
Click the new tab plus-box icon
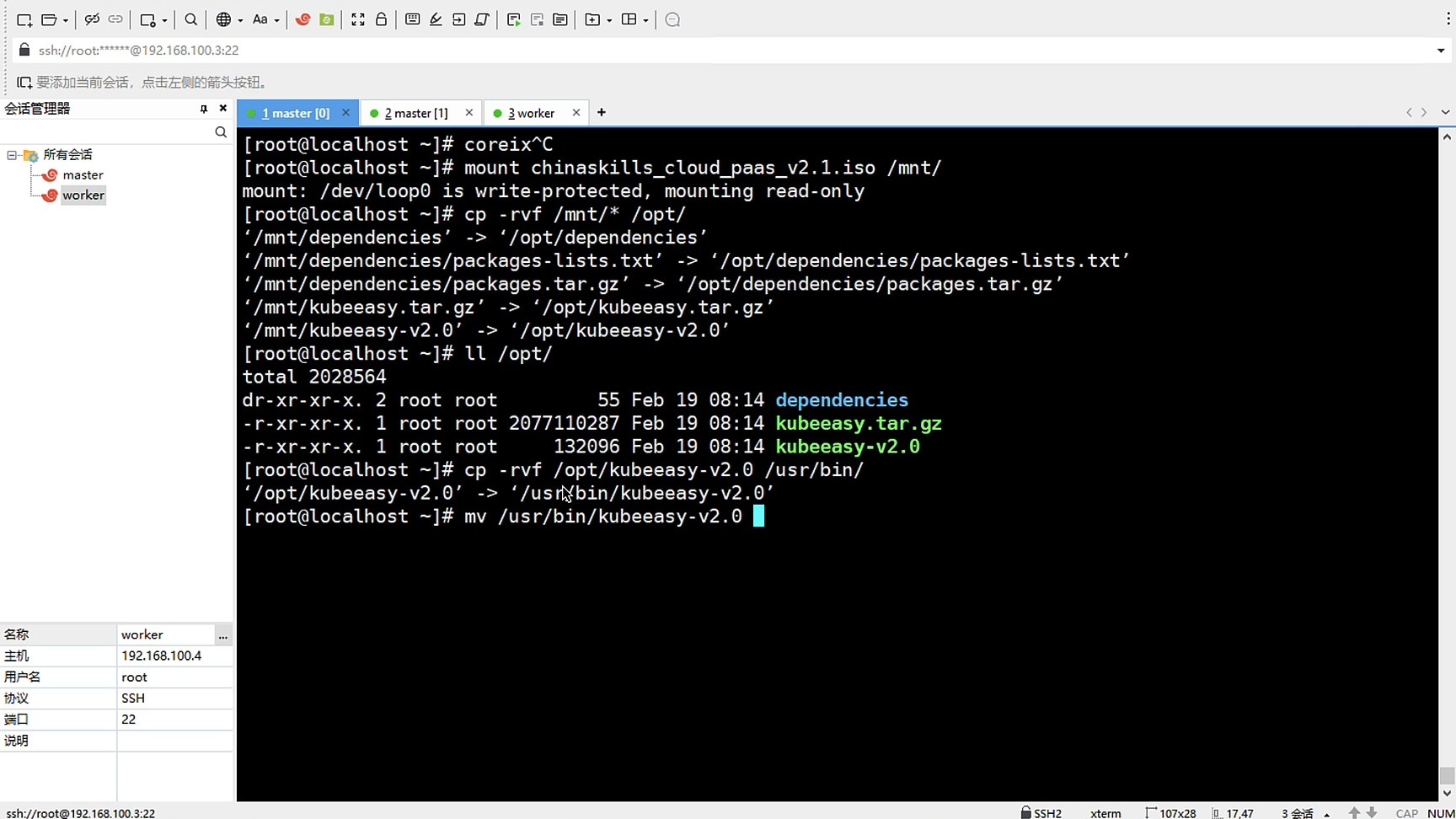point(592,19)
